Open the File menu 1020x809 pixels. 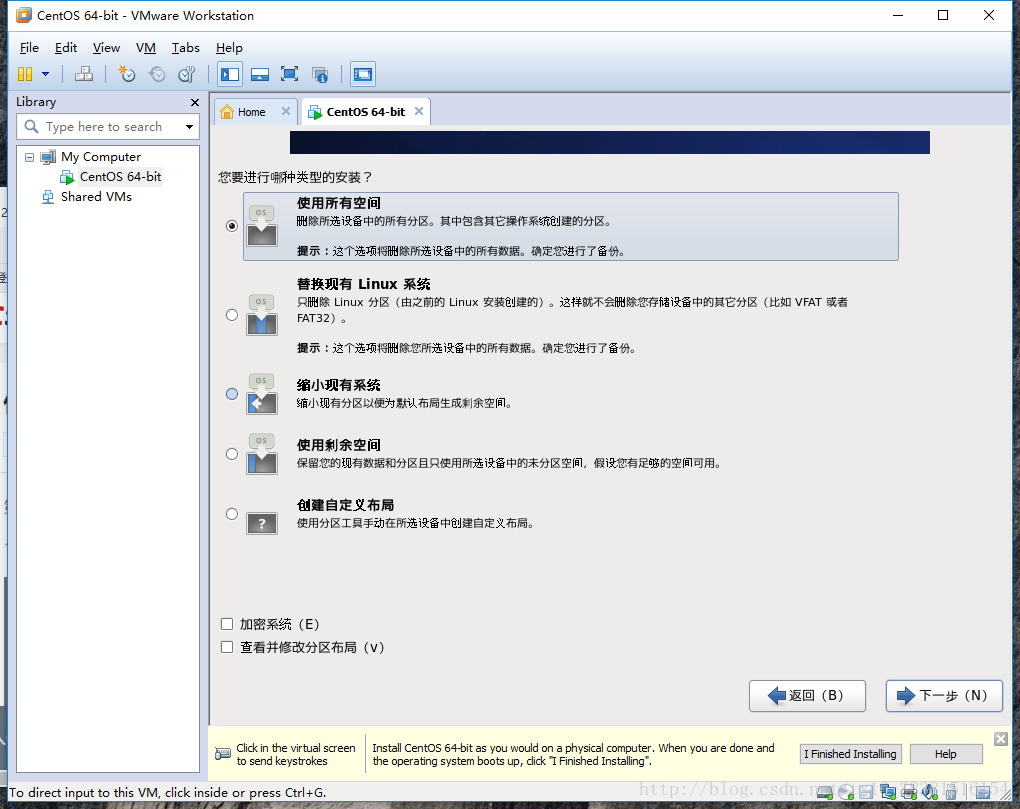coord(29,47)
